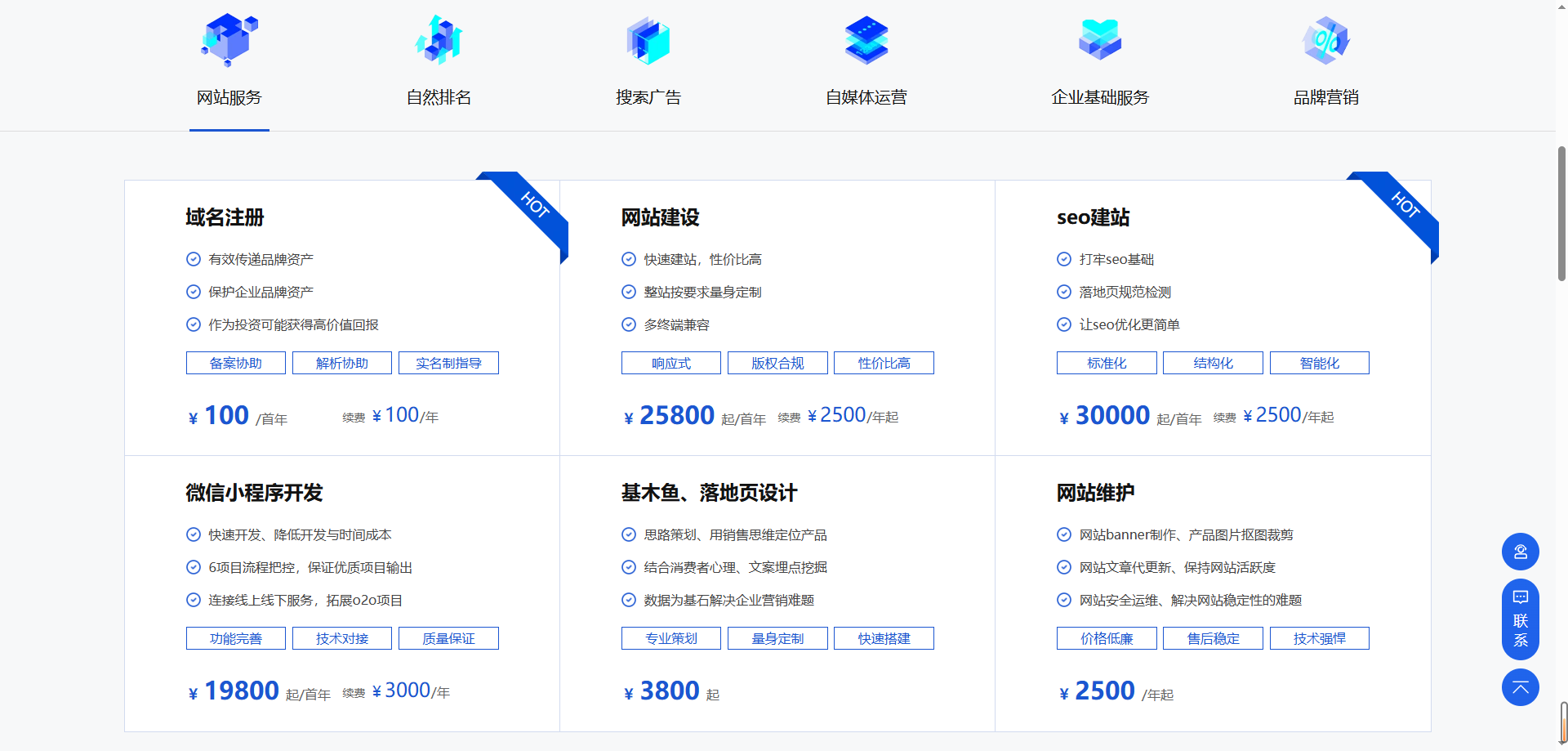
Task: Click check icon beside 打牢seo基础
Action: click(x=1064, y=259)
